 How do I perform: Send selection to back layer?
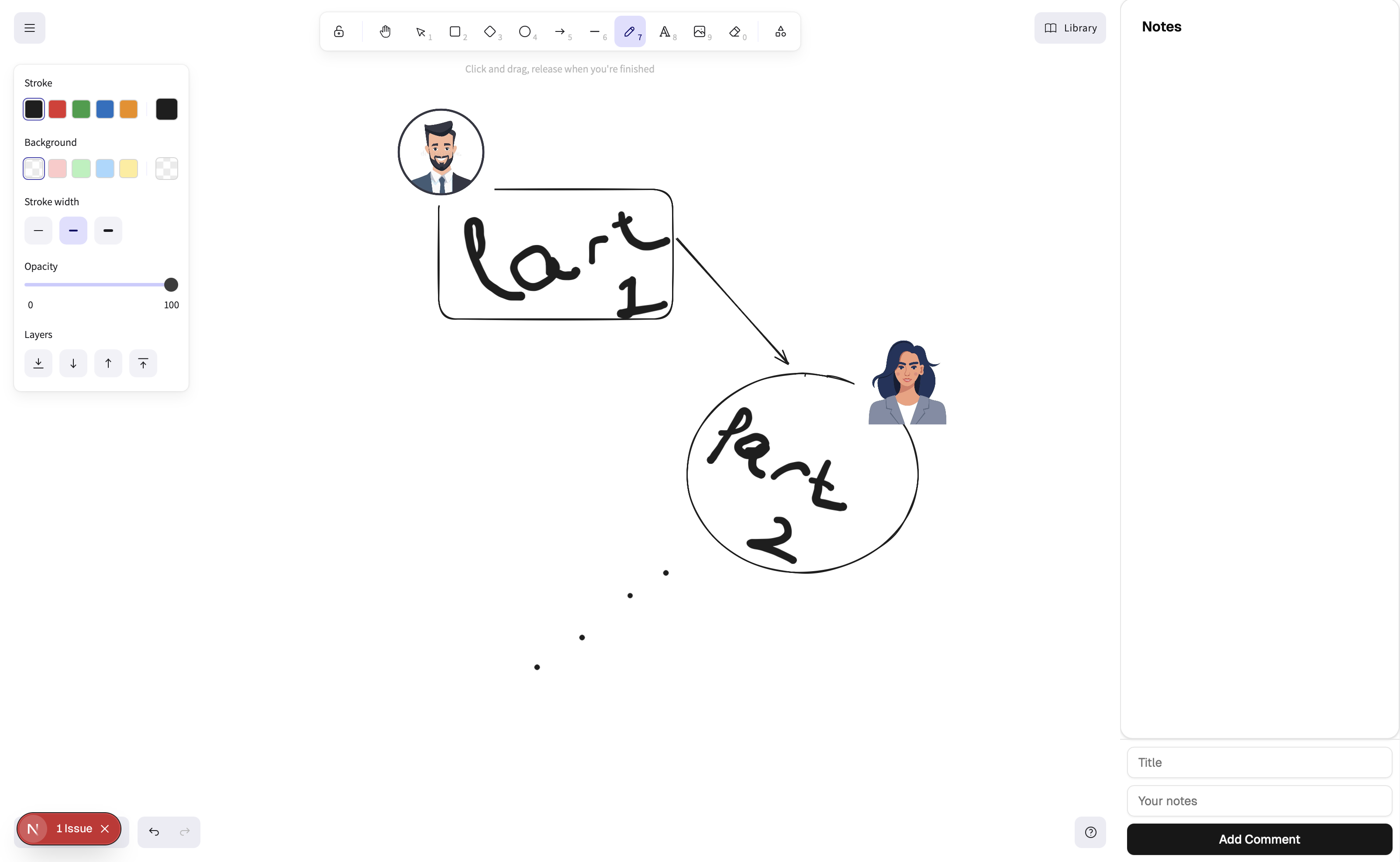38,363
